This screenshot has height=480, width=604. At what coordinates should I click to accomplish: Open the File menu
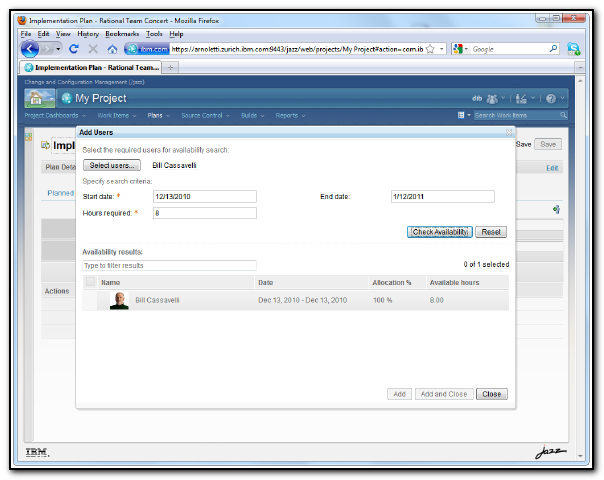[x=26, y=34]
